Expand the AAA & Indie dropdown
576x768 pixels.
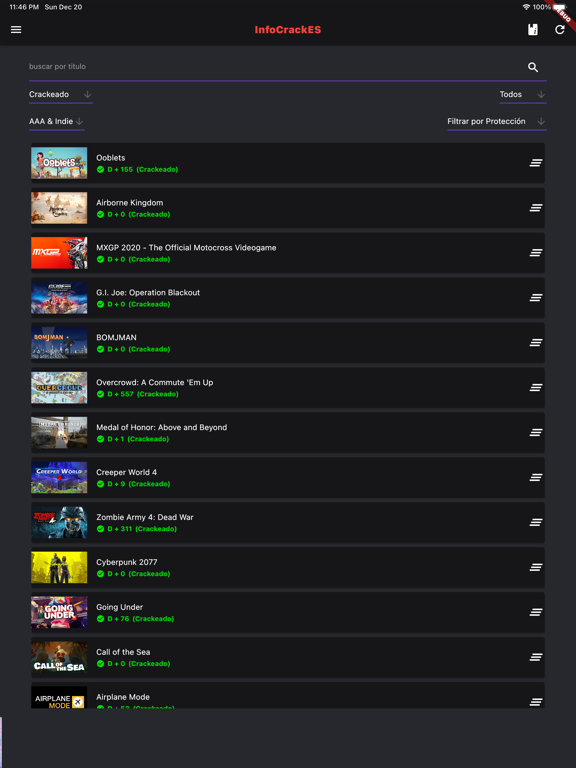pos(57,121)
